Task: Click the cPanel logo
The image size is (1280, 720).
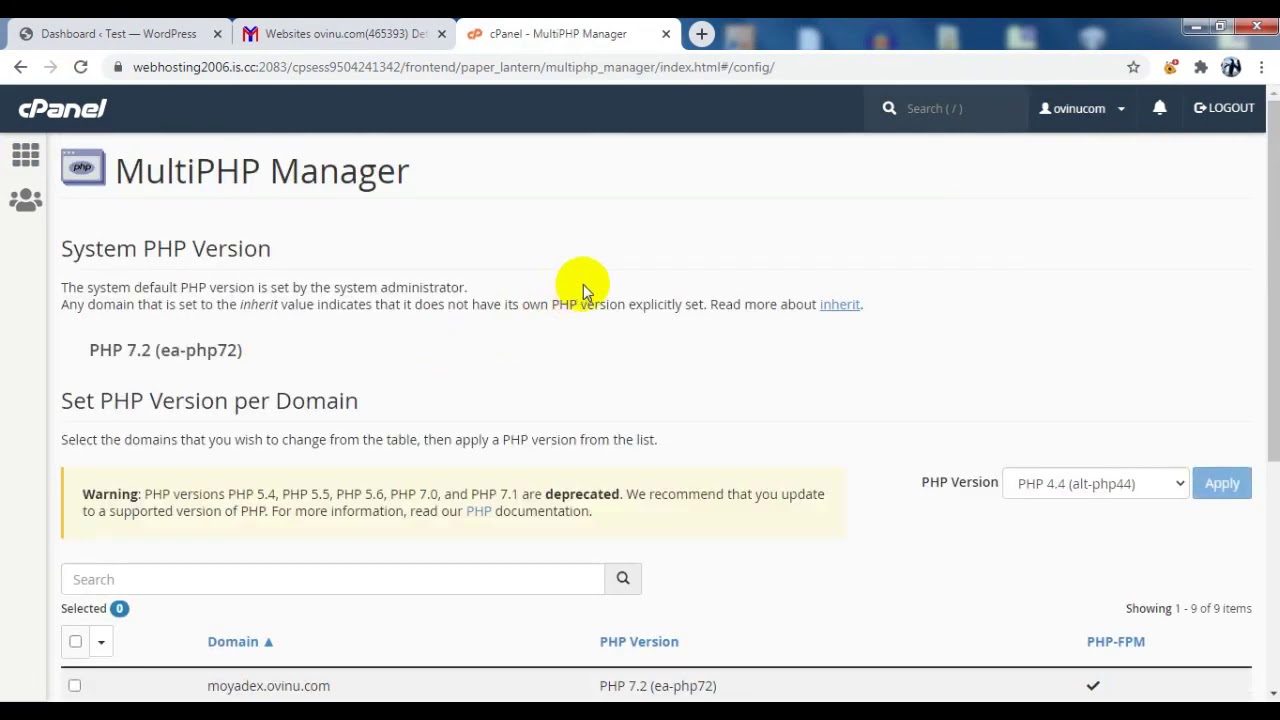Action: tap(62, 108)
